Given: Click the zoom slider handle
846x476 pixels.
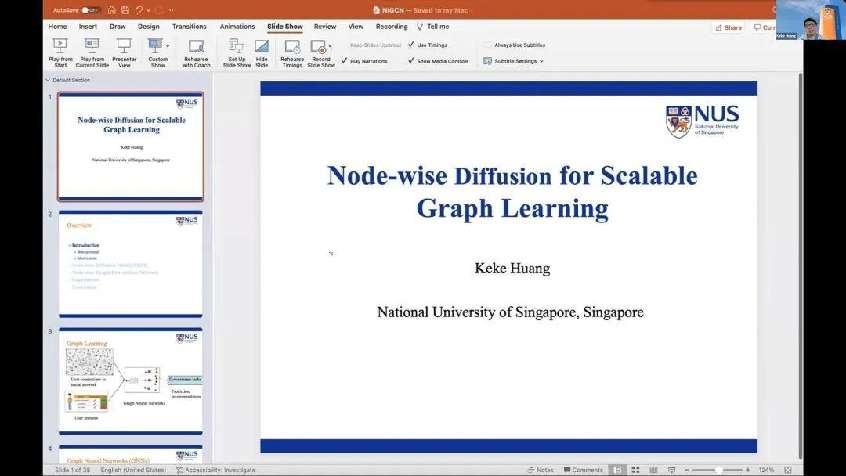Looking at the screenshot, I should click(718, 470).
